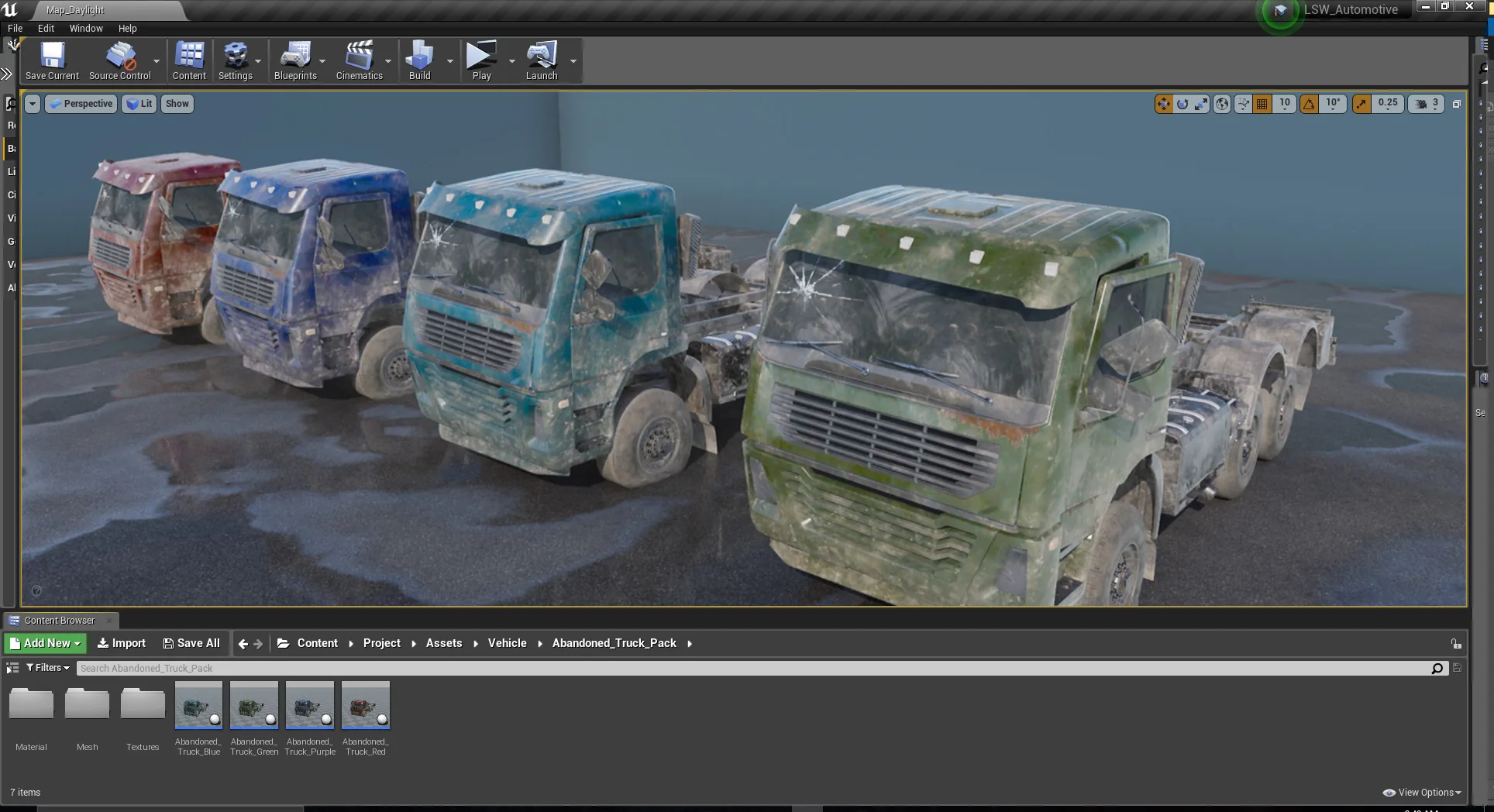This screenshot has height=812, width=1494.
Task: Click the Import button
Action: tap(122, 643)
